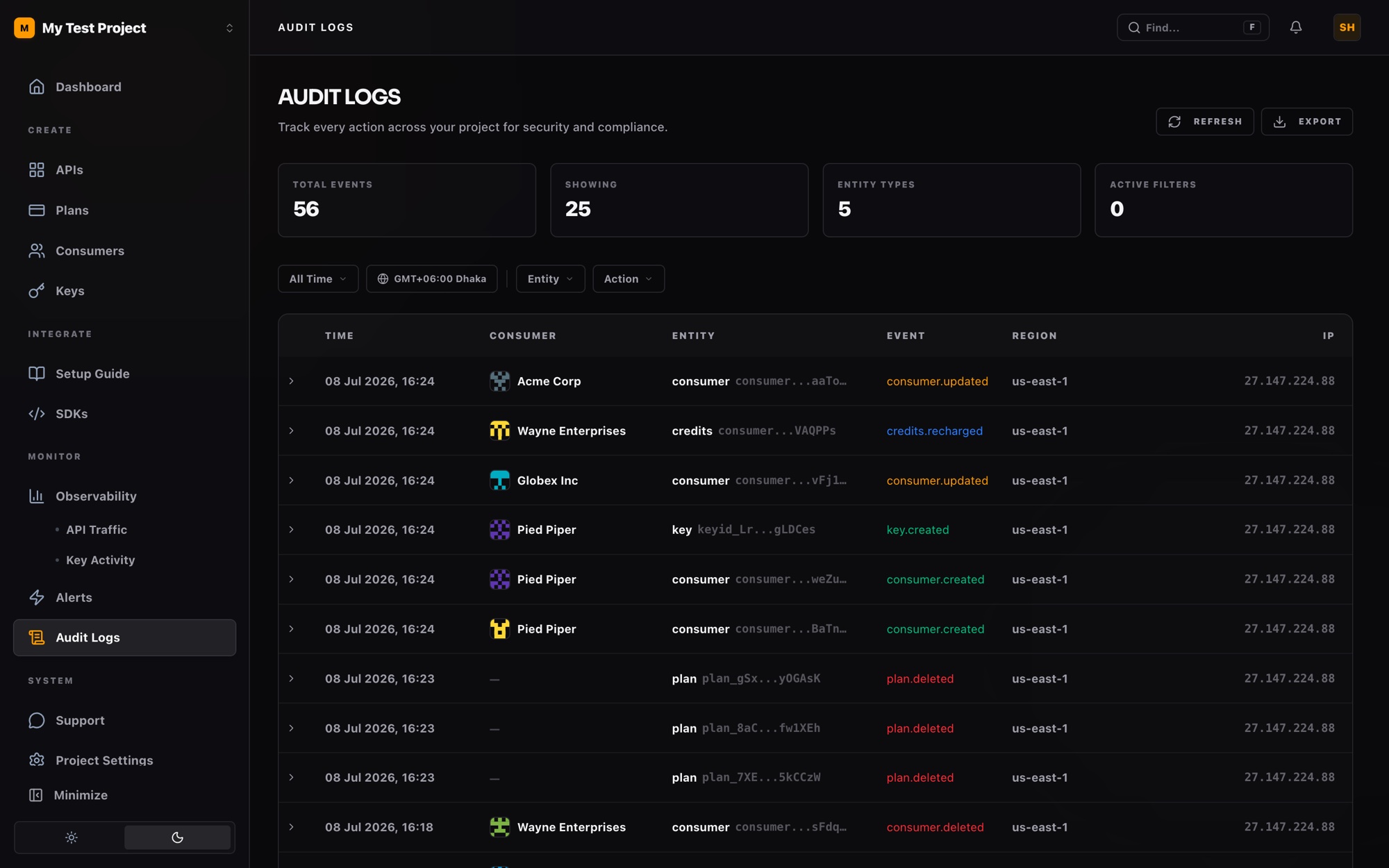Click the Consumers people icon

tap(37, 251)
